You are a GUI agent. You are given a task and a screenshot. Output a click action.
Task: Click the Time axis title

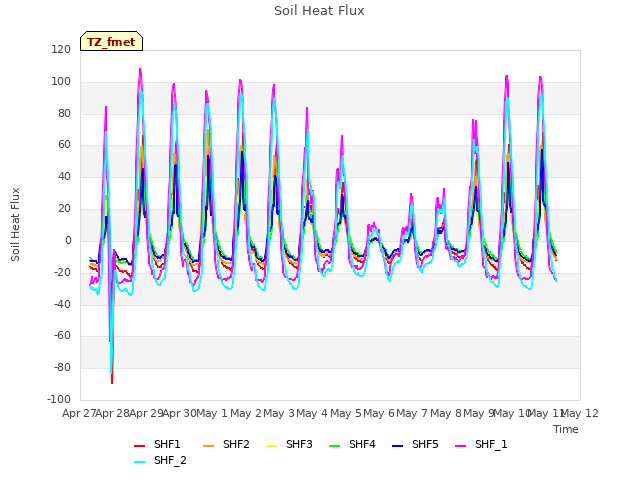click(566, 429)
